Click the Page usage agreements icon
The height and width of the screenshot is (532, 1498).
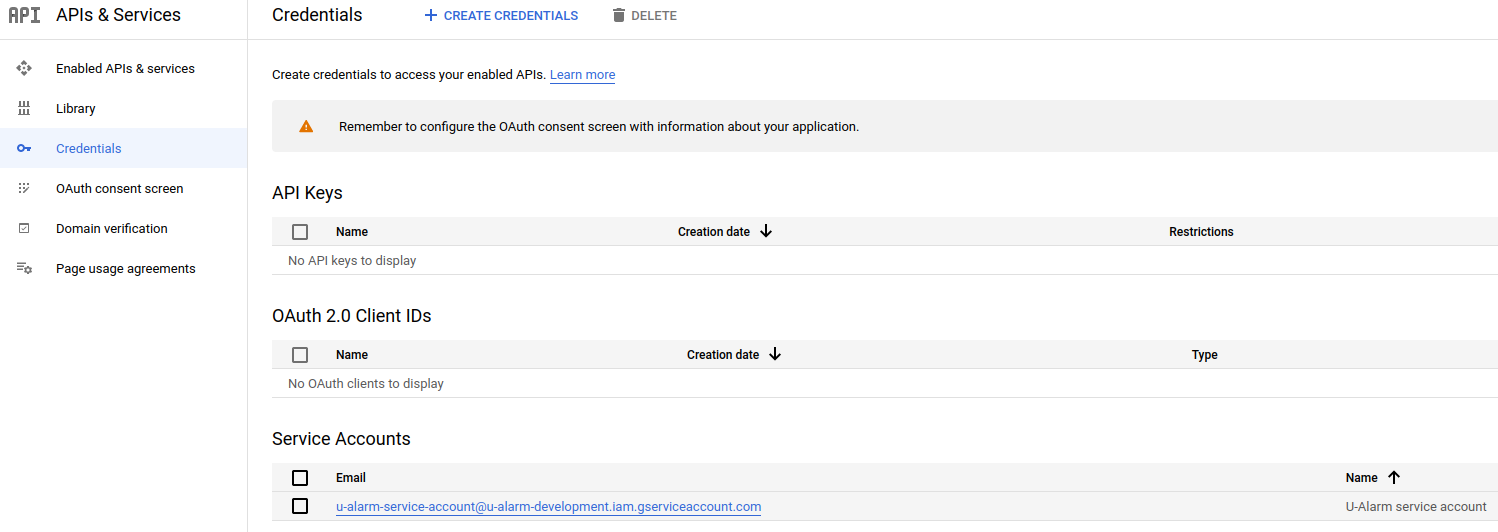pyautogui.click(x=24, y=268)
